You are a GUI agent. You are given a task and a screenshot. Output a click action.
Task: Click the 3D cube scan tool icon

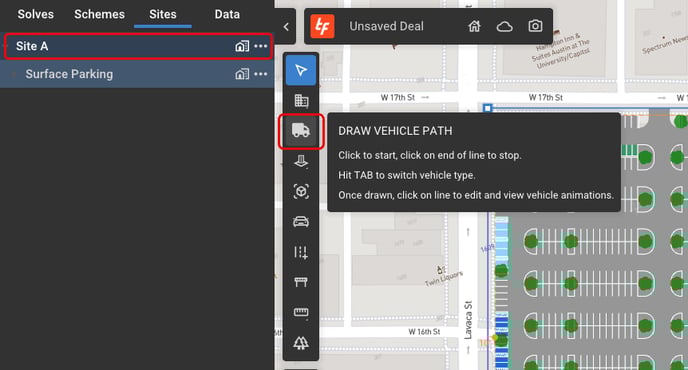pyautogui.click(x=301, y=191)
